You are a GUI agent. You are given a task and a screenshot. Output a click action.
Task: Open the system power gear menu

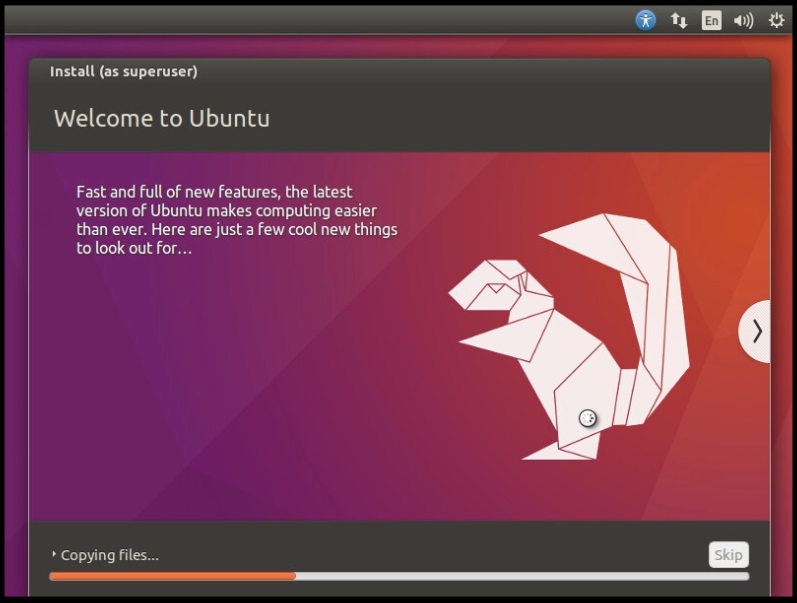(776, 20)
